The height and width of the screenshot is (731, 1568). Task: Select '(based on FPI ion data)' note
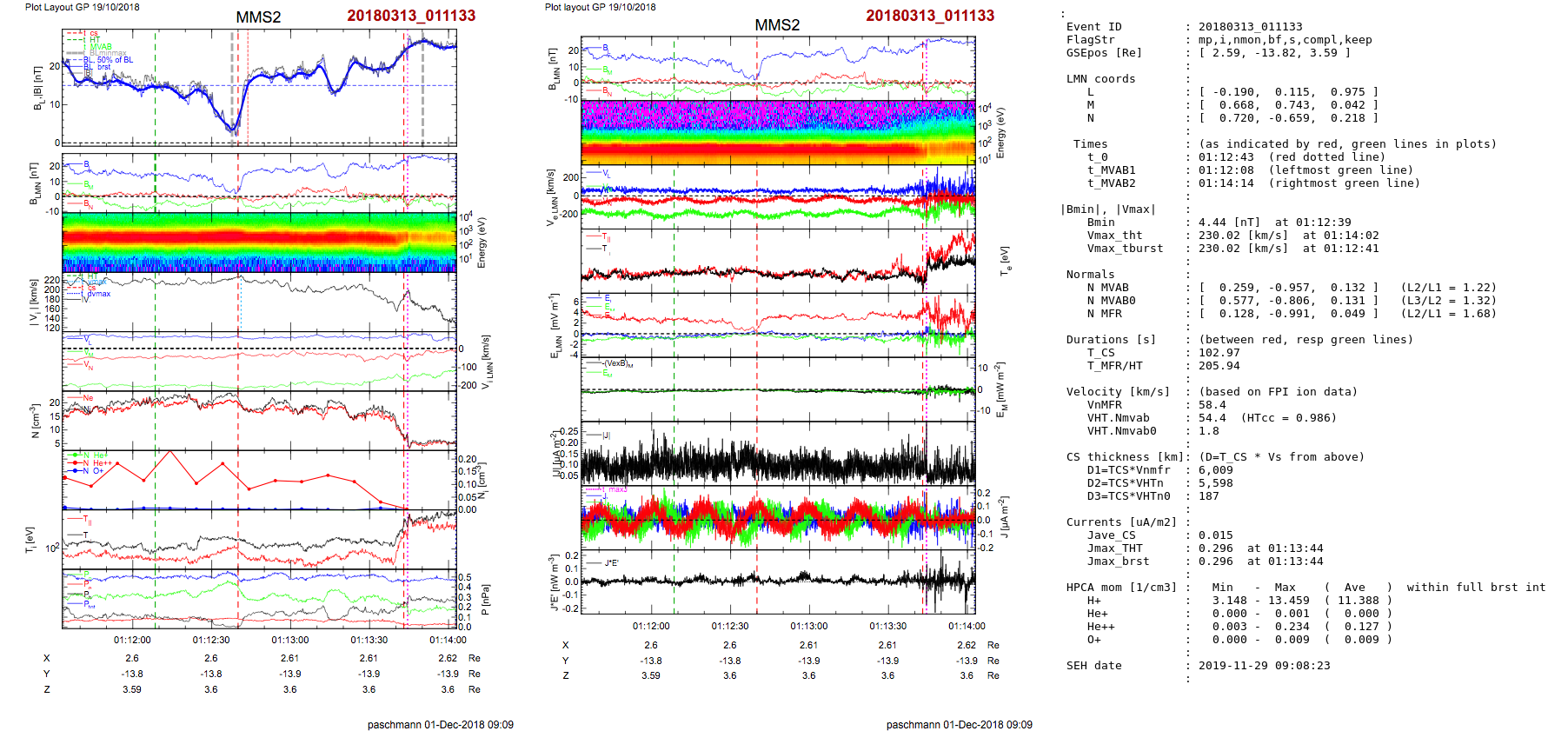coord(1279,392)
